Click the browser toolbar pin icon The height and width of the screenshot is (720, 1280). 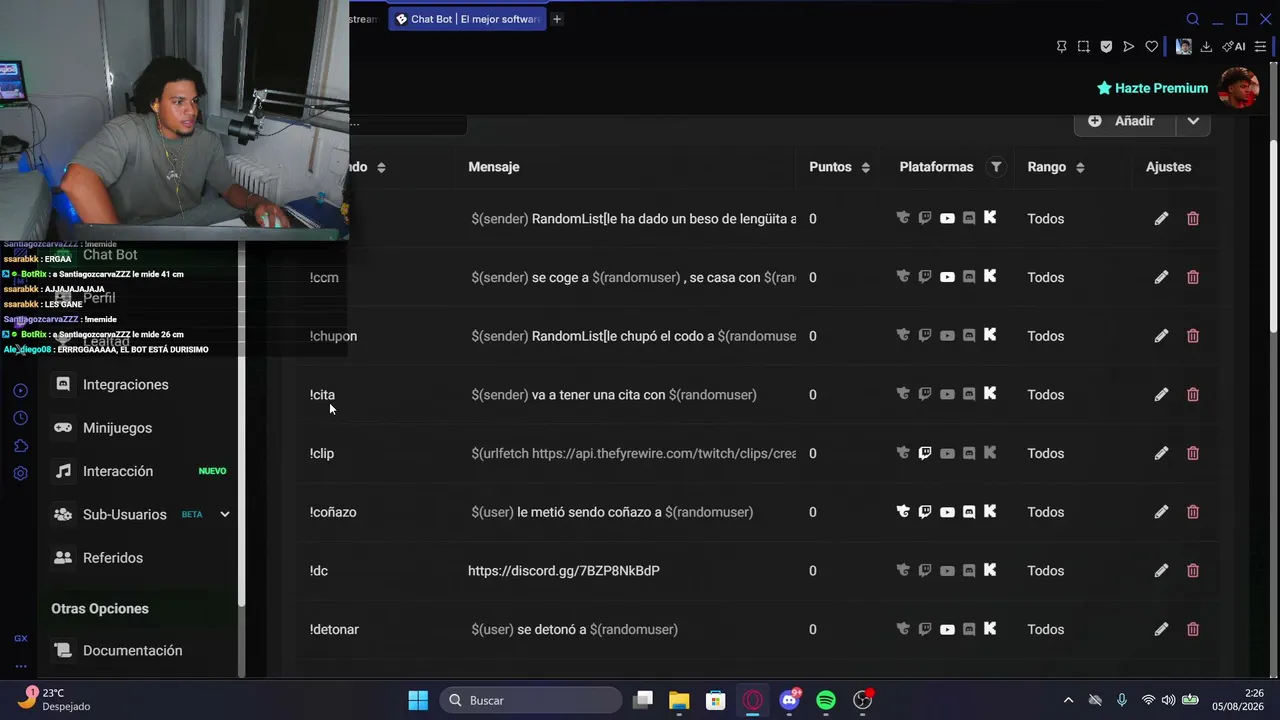click(1061, 46)
